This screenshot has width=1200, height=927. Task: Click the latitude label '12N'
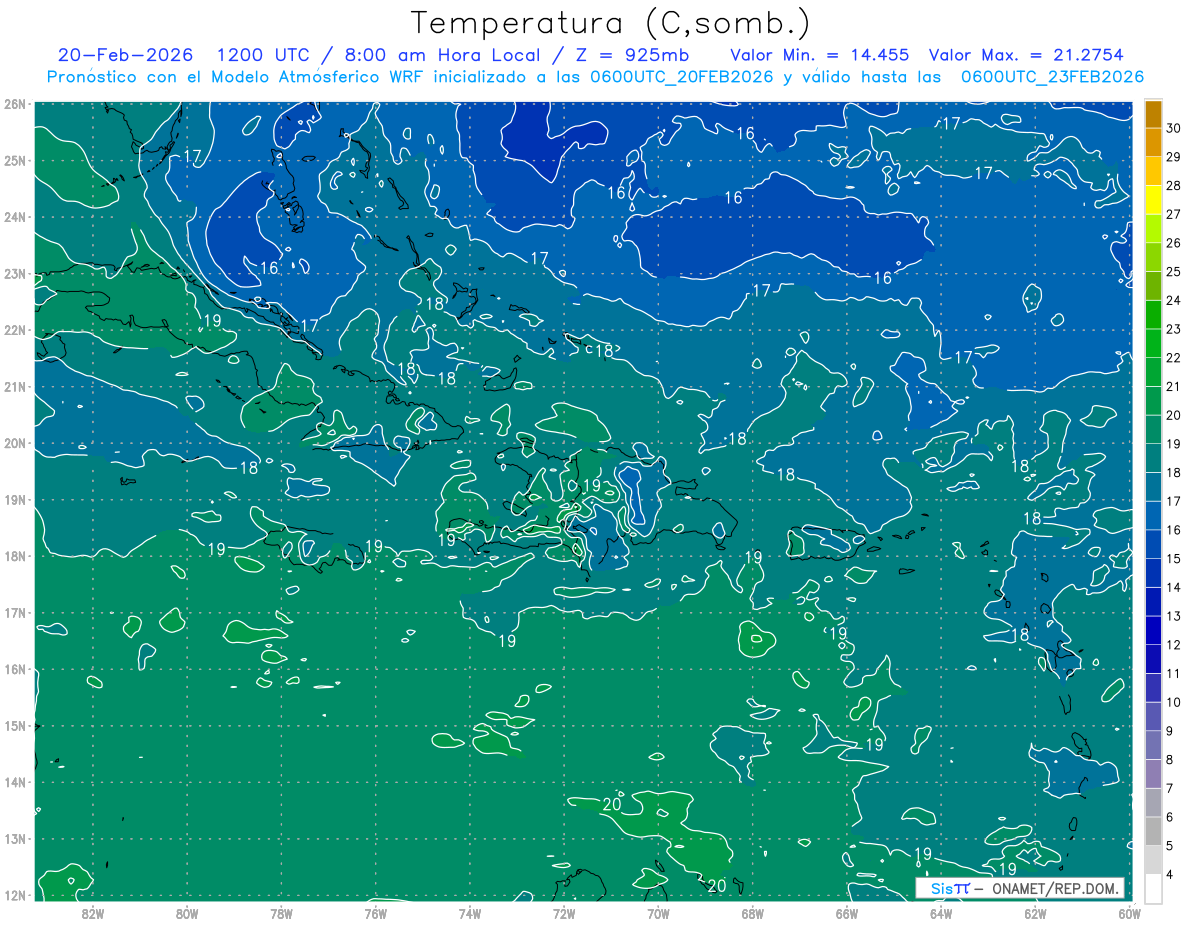[15, 895]
